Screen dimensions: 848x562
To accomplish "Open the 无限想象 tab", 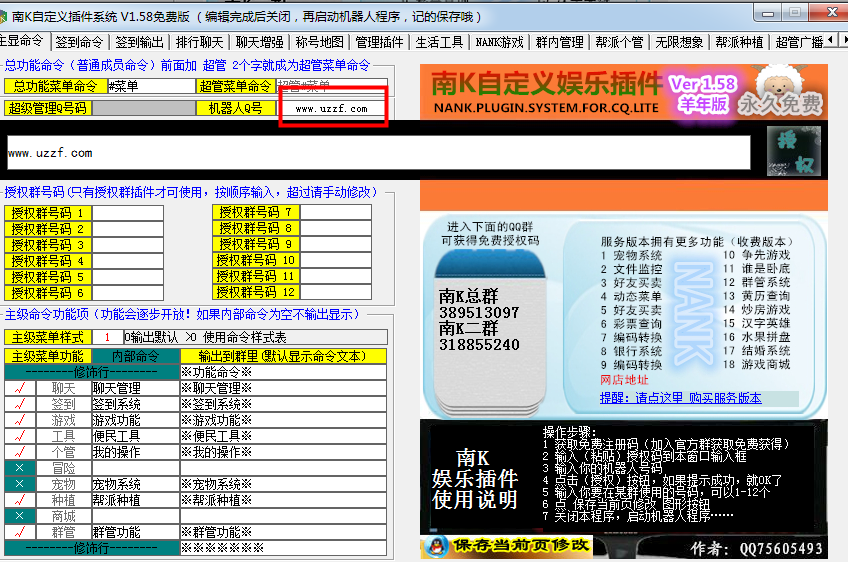I will coord(679,42).
